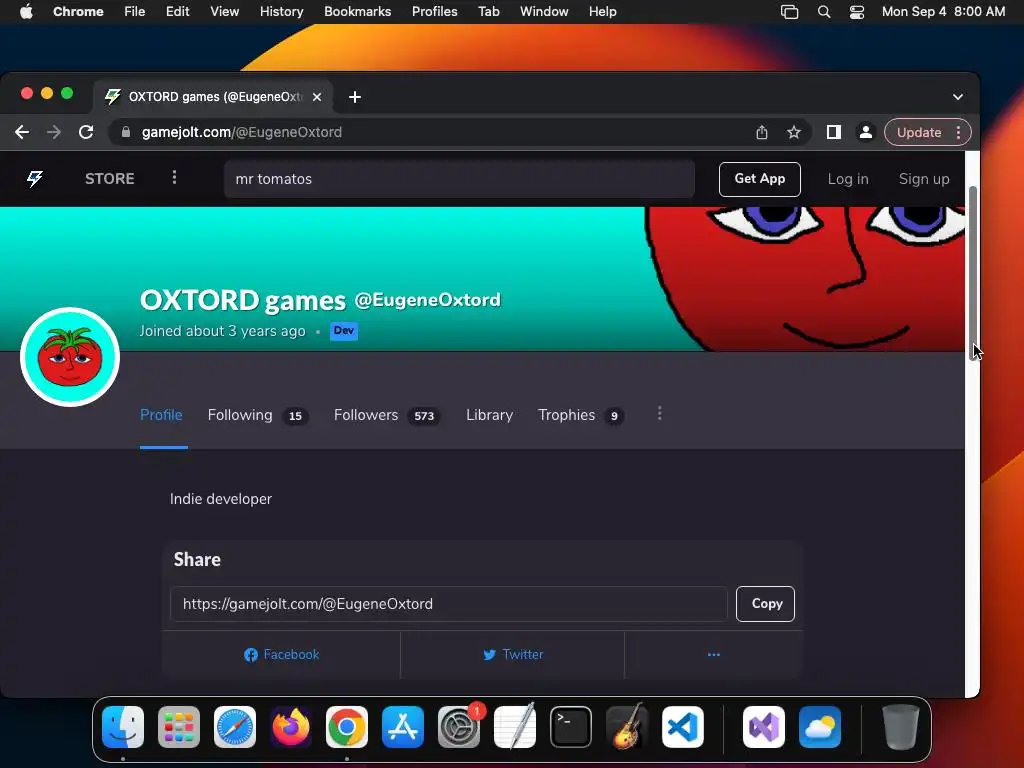The height and width of the screenshot is (768, 1024).
Task: Select the Profile tab
Action: tap(161, 415)
